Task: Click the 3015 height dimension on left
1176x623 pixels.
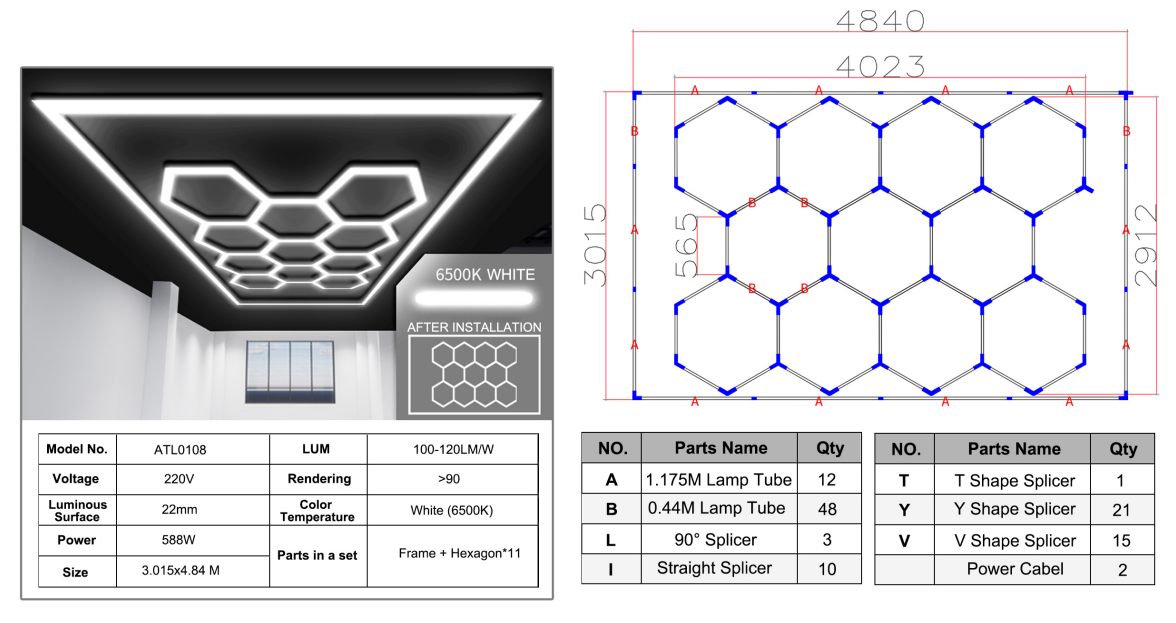Action: click(x=596, y=246)
